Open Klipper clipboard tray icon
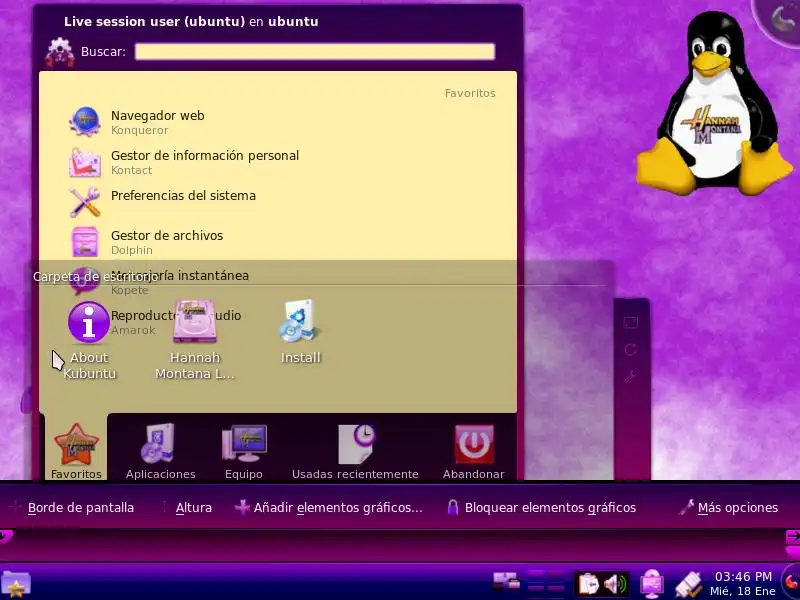Image resolution: width=800 pixels, height=600 pixels. (x=588, y=584)
